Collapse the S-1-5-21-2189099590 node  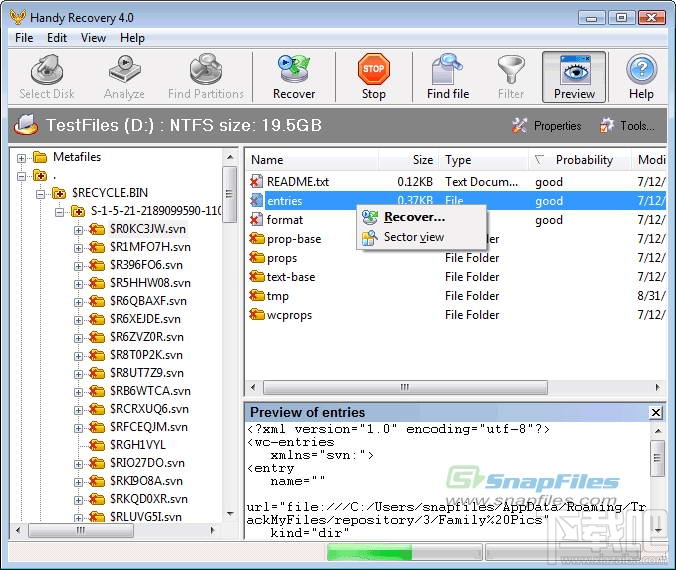[x=59, y=212]
